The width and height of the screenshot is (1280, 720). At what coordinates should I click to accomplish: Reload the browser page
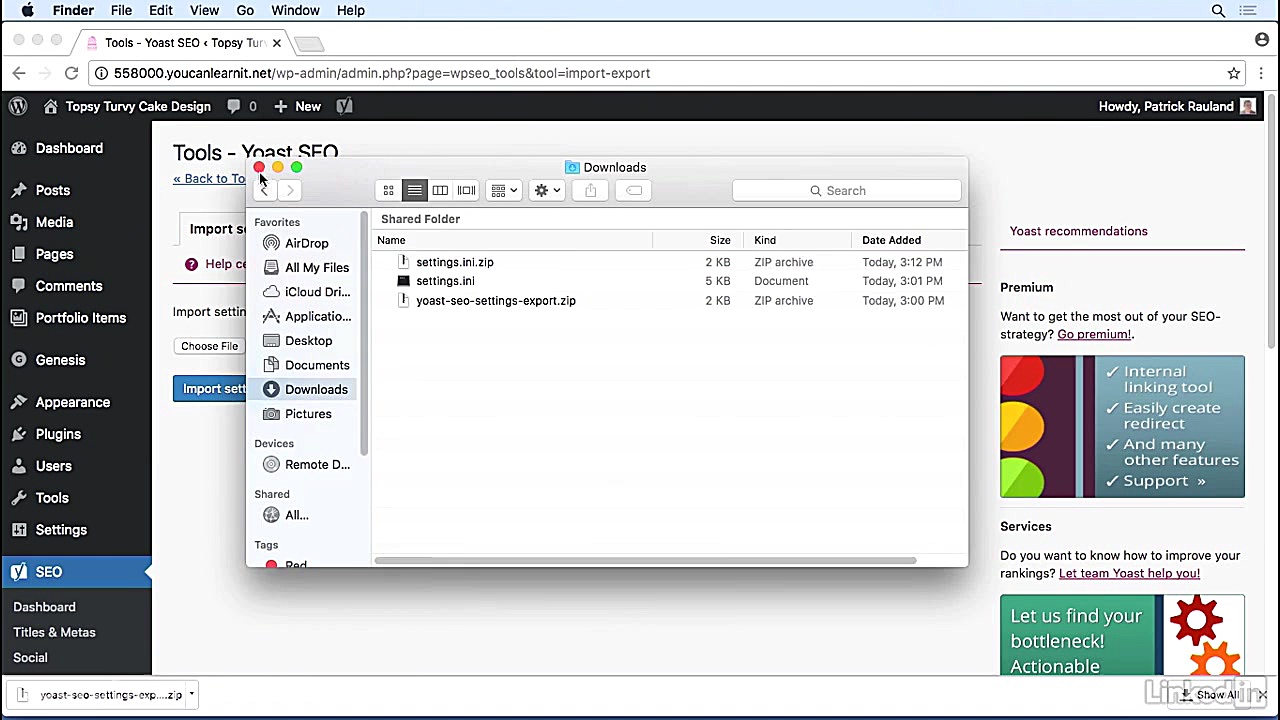click(x=71, y=73)
